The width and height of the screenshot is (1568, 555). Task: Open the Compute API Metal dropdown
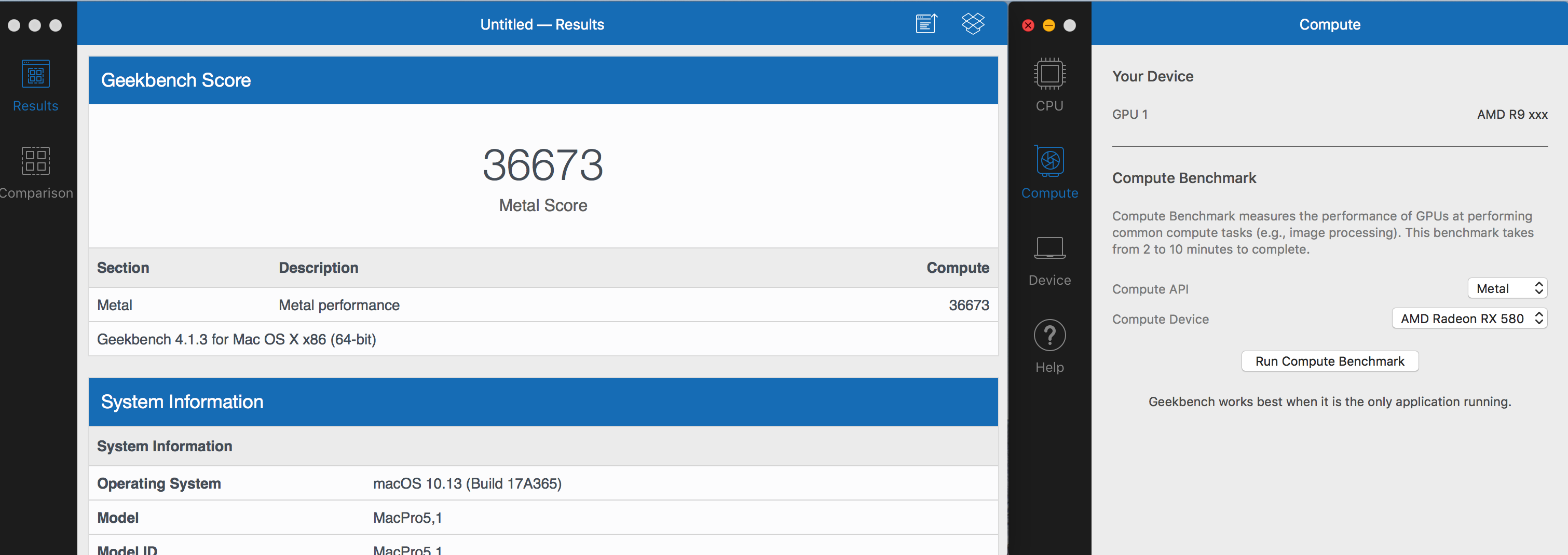pos(1507,288)
